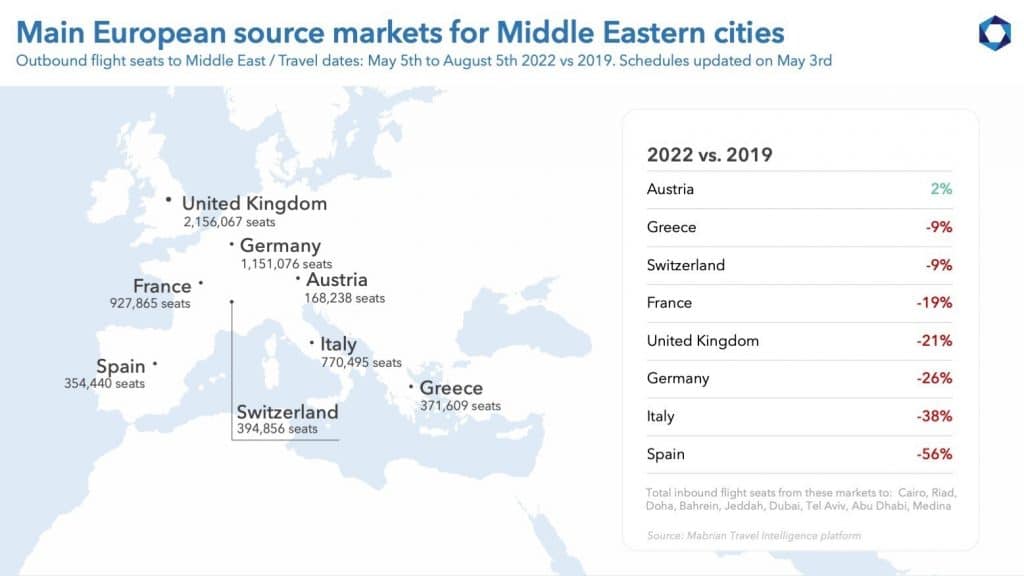Click the '-26%' value

point(935,378)
